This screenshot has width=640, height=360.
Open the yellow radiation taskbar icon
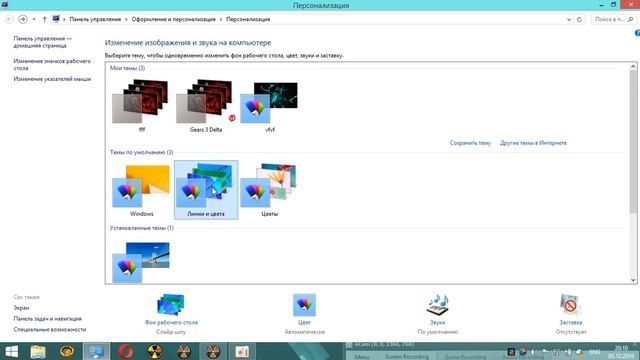click(155, 351)
